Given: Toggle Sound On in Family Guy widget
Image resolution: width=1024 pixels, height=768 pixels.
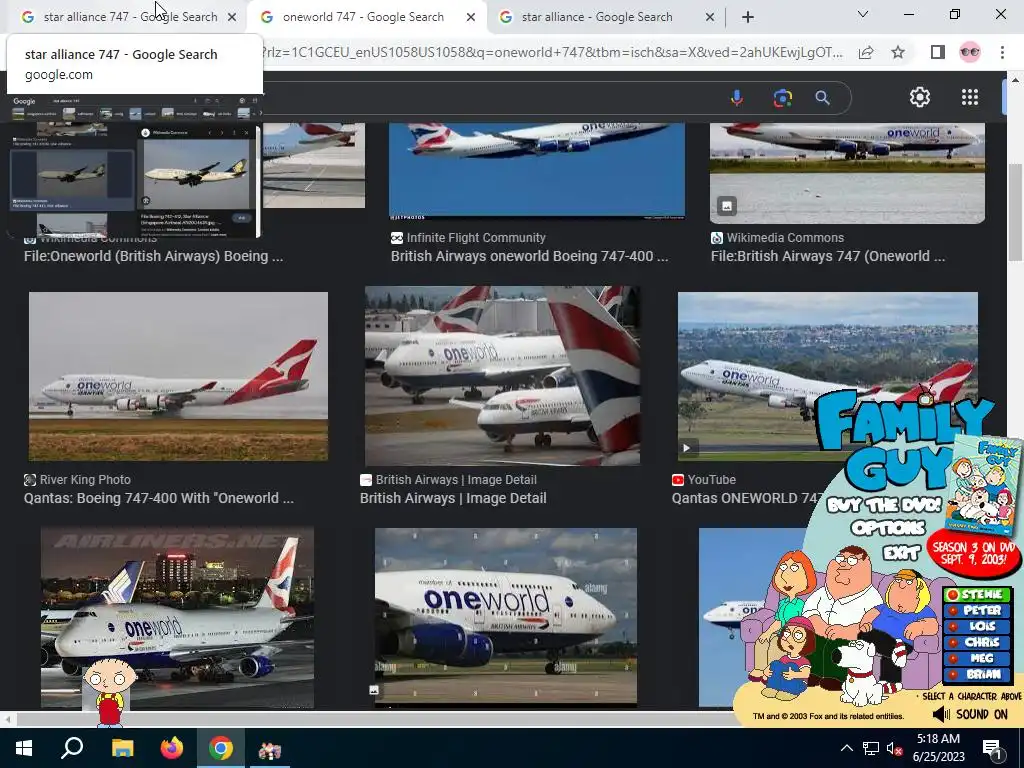Looking at the screenshot, I should pos(970,714).
